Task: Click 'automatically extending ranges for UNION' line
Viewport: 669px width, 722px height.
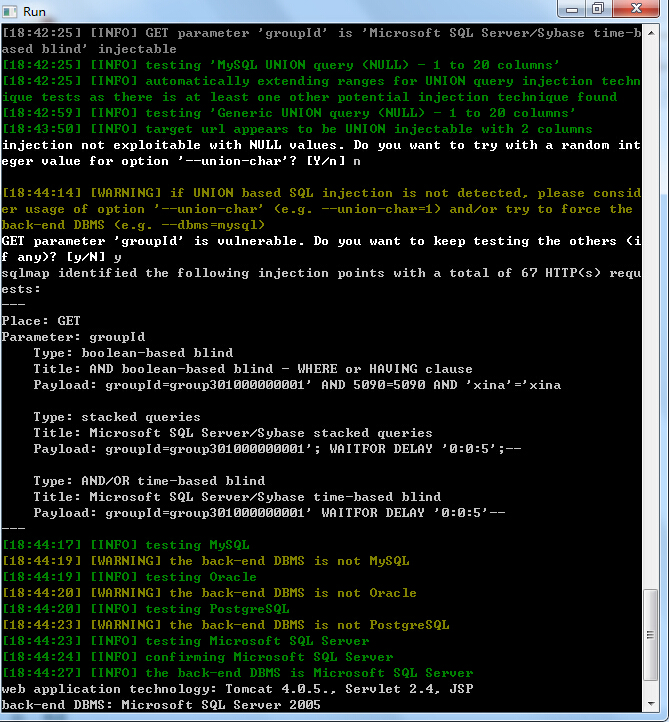Action: 321,89
